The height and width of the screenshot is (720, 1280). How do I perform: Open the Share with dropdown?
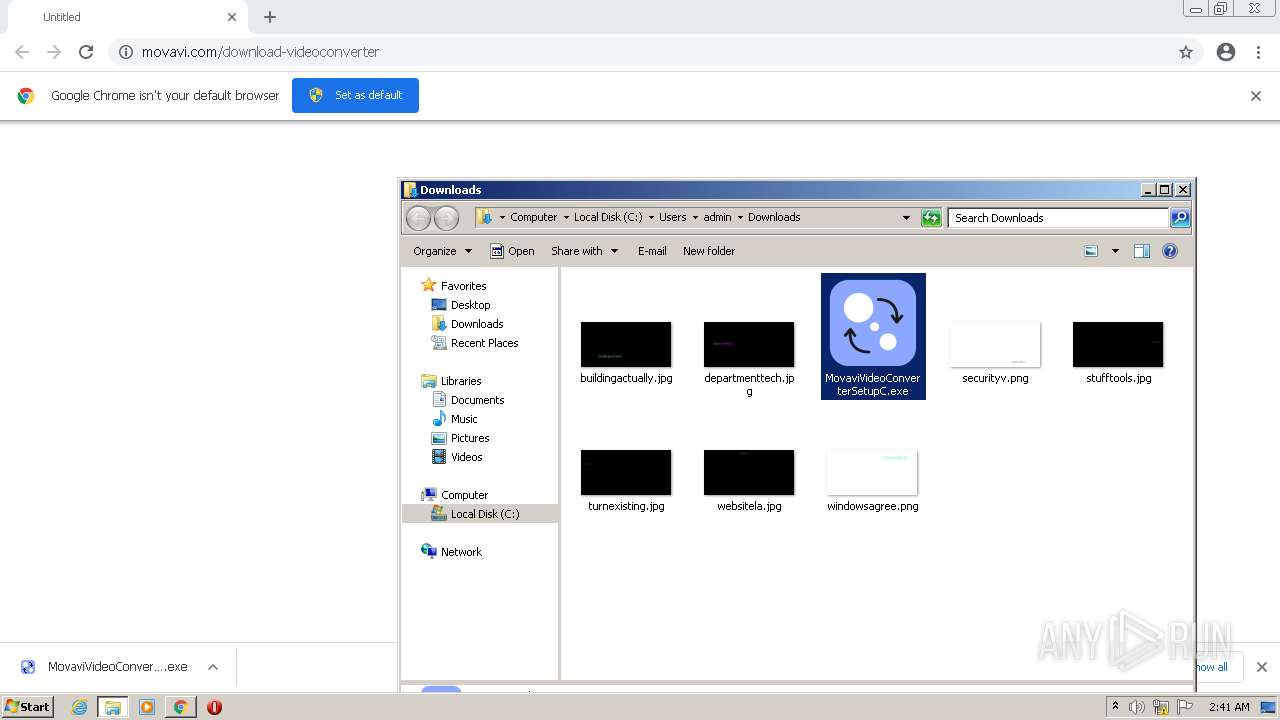pos(584,251)
